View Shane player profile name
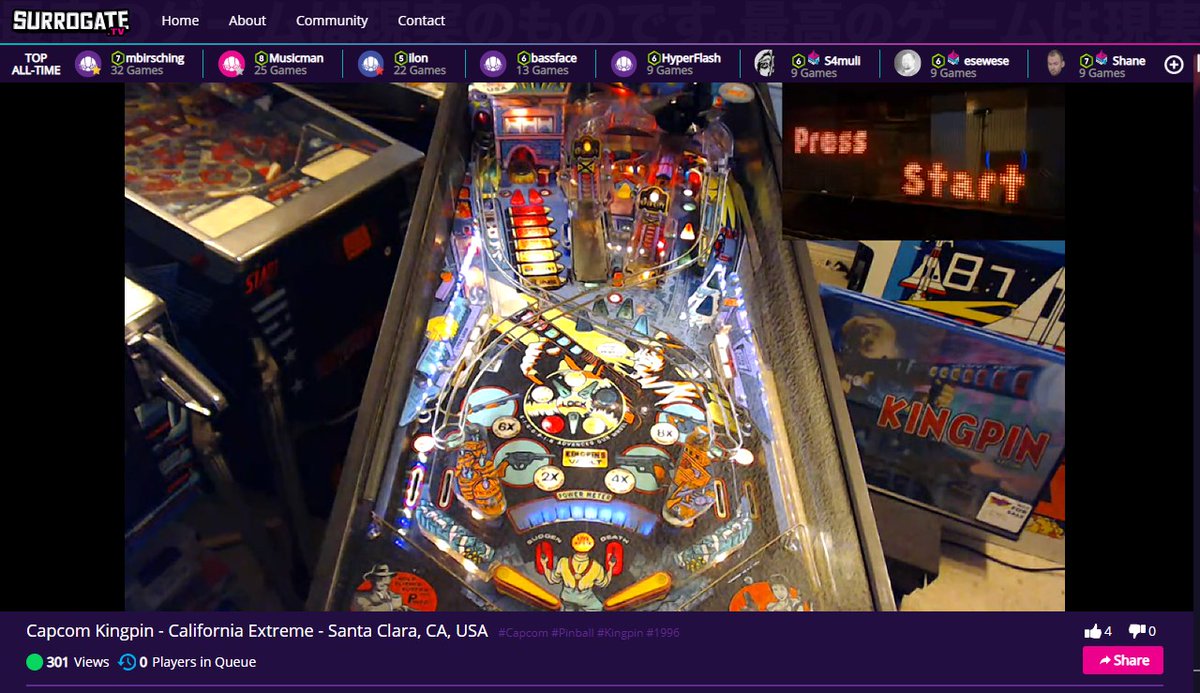The height and width of the screenshot is (693, 1200). (x=1129, y=60)
